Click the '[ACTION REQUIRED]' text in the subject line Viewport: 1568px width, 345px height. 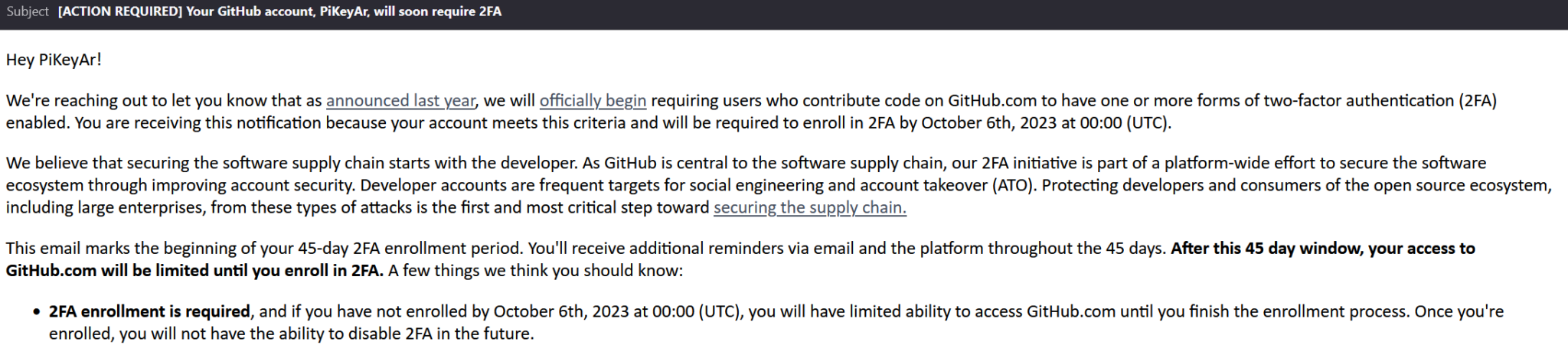coord(119,11)
